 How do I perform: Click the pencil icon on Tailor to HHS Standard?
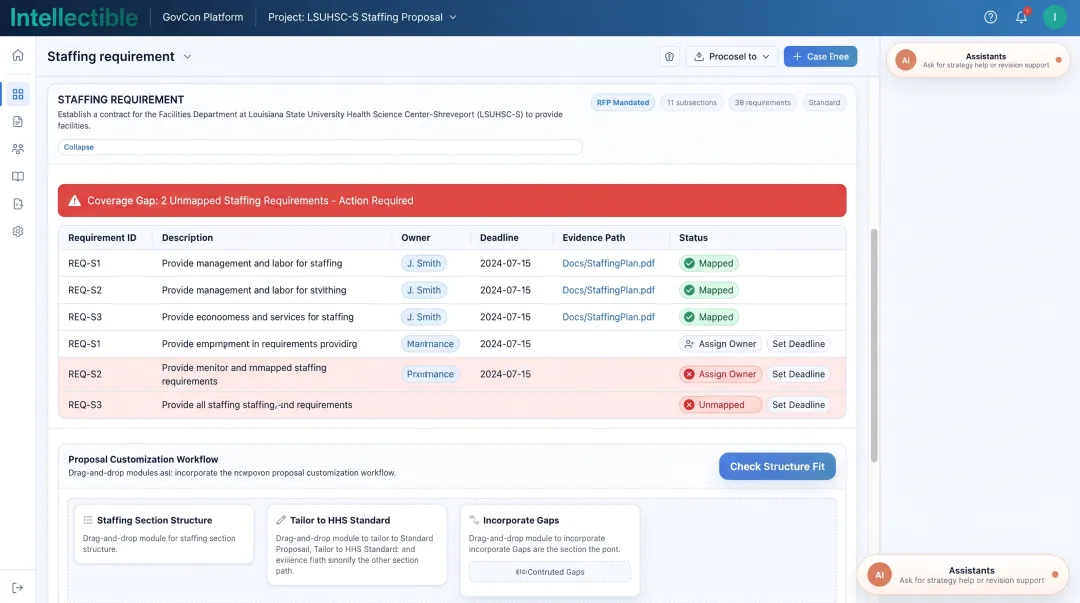click(x=281, y=520)
